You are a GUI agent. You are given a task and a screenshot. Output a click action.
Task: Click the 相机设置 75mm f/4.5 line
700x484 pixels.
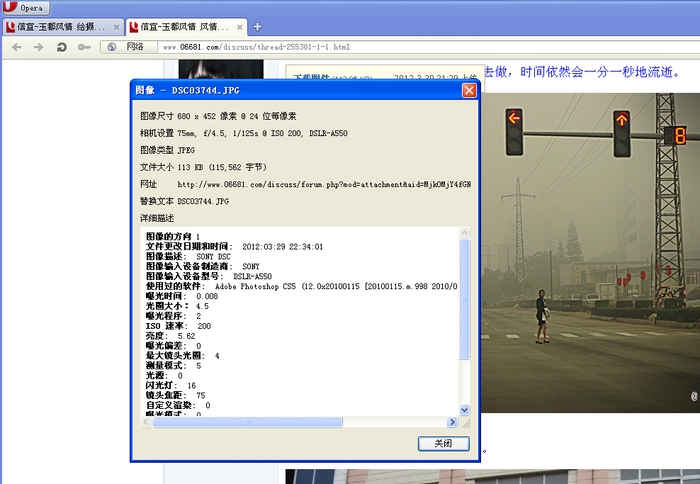click(x=244, y=133)
